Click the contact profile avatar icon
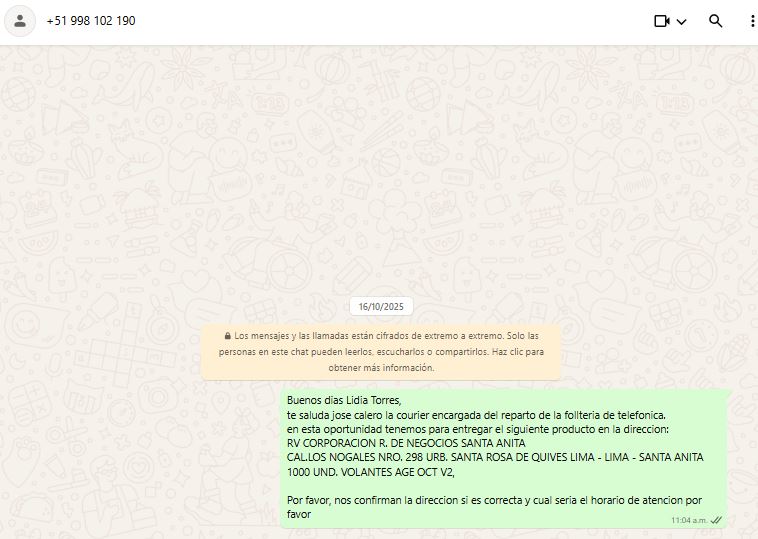The image size is (758, 539). (x=20, y=21)
